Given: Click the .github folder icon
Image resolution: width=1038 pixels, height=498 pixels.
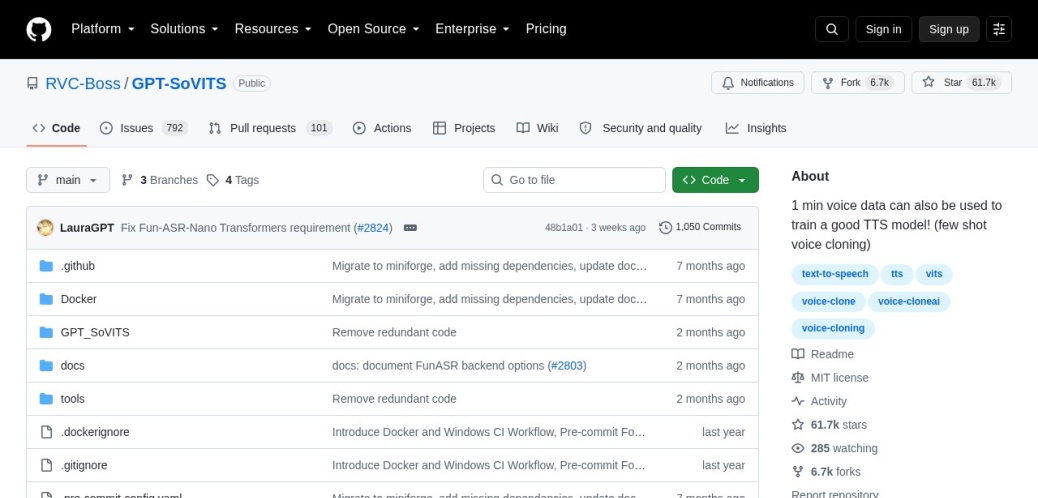Looking at the screenshot, I should pos(46,266).
